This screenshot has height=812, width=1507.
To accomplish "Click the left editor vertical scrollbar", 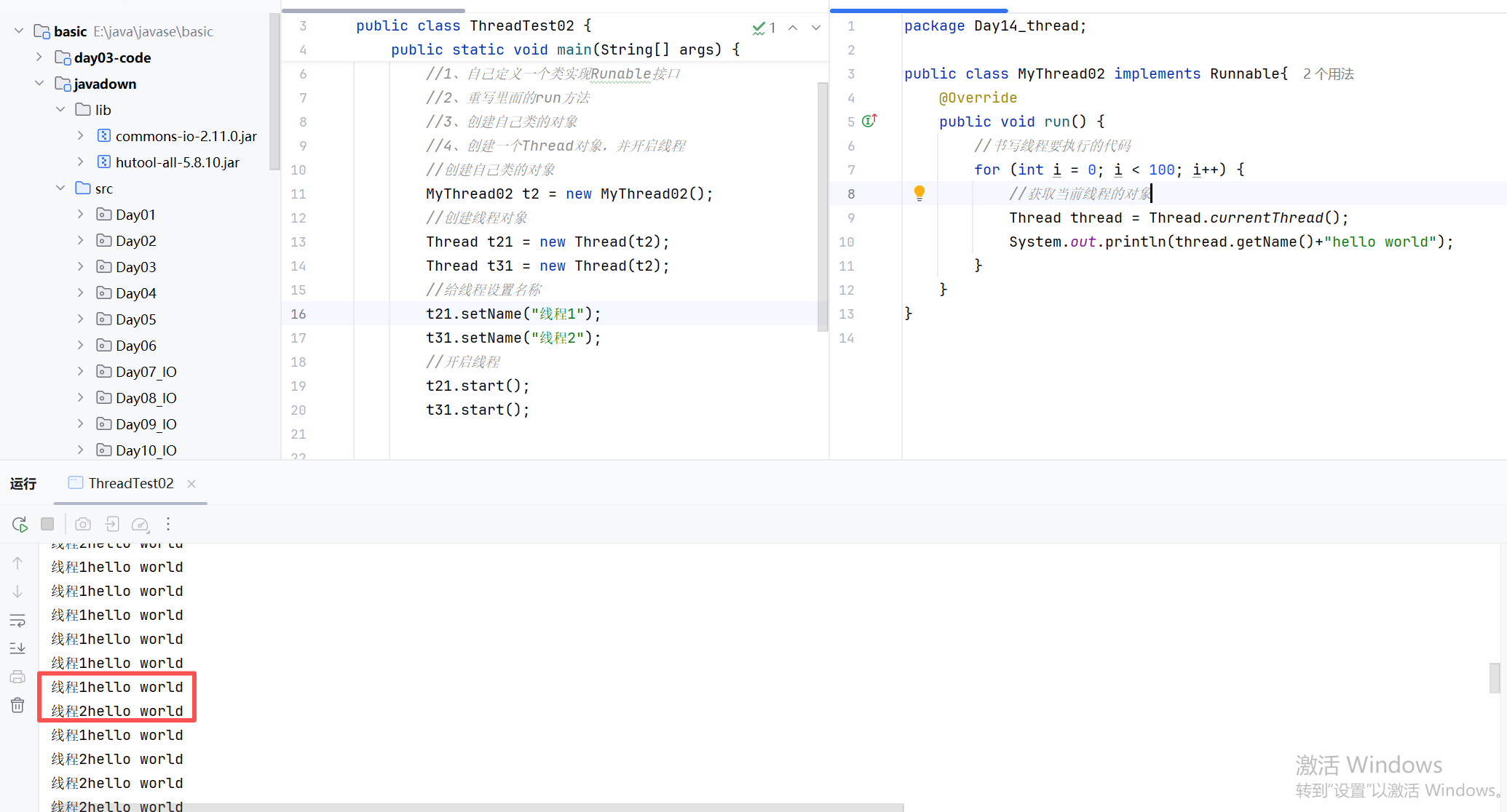I will coord(823,207).
